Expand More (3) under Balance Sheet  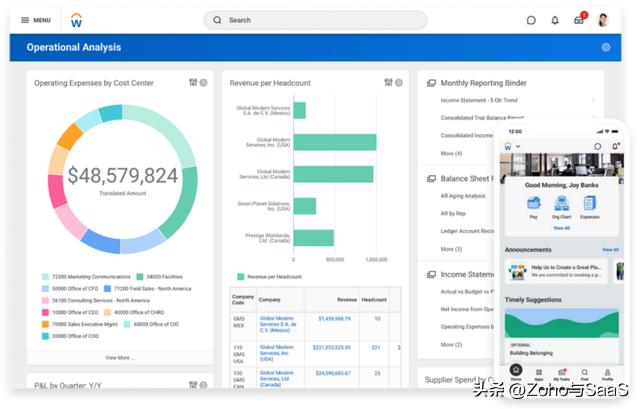pyautogui.click(x=452, y=248)
